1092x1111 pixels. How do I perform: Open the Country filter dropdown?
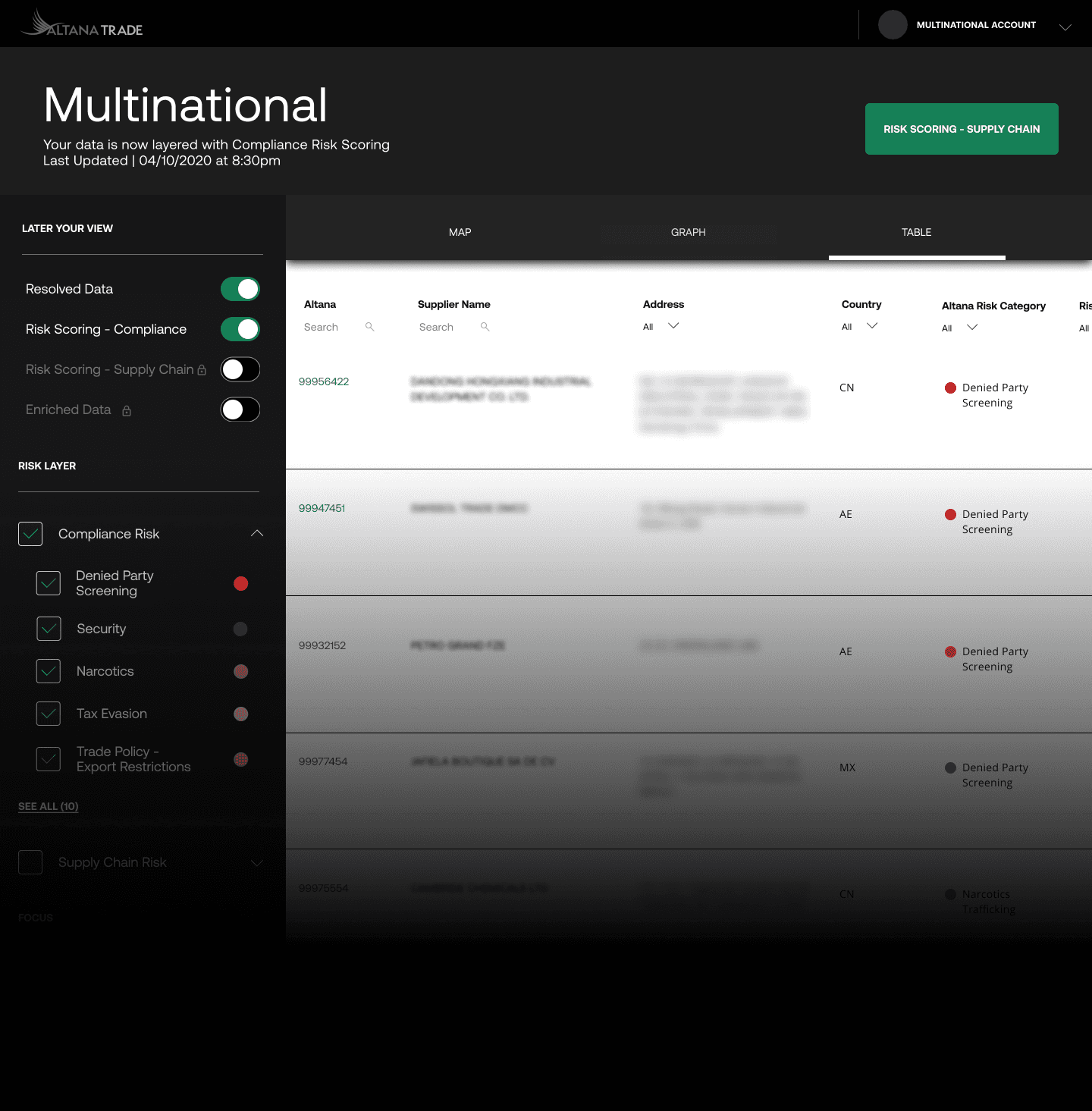tap(860, 326)
